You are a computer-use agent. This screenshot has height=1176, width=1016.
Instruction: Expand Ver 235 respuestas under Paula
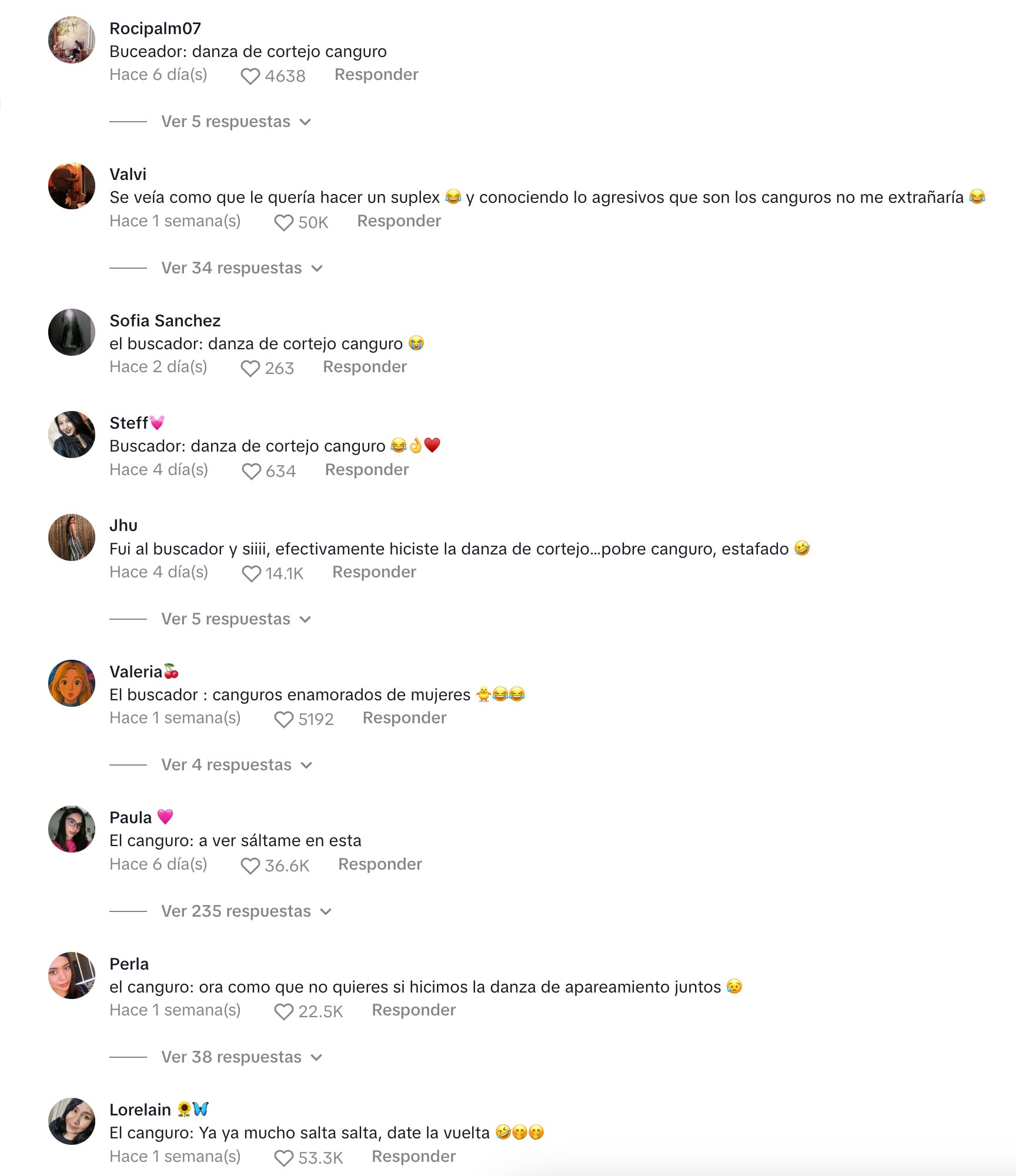click(x=247, y=911)
